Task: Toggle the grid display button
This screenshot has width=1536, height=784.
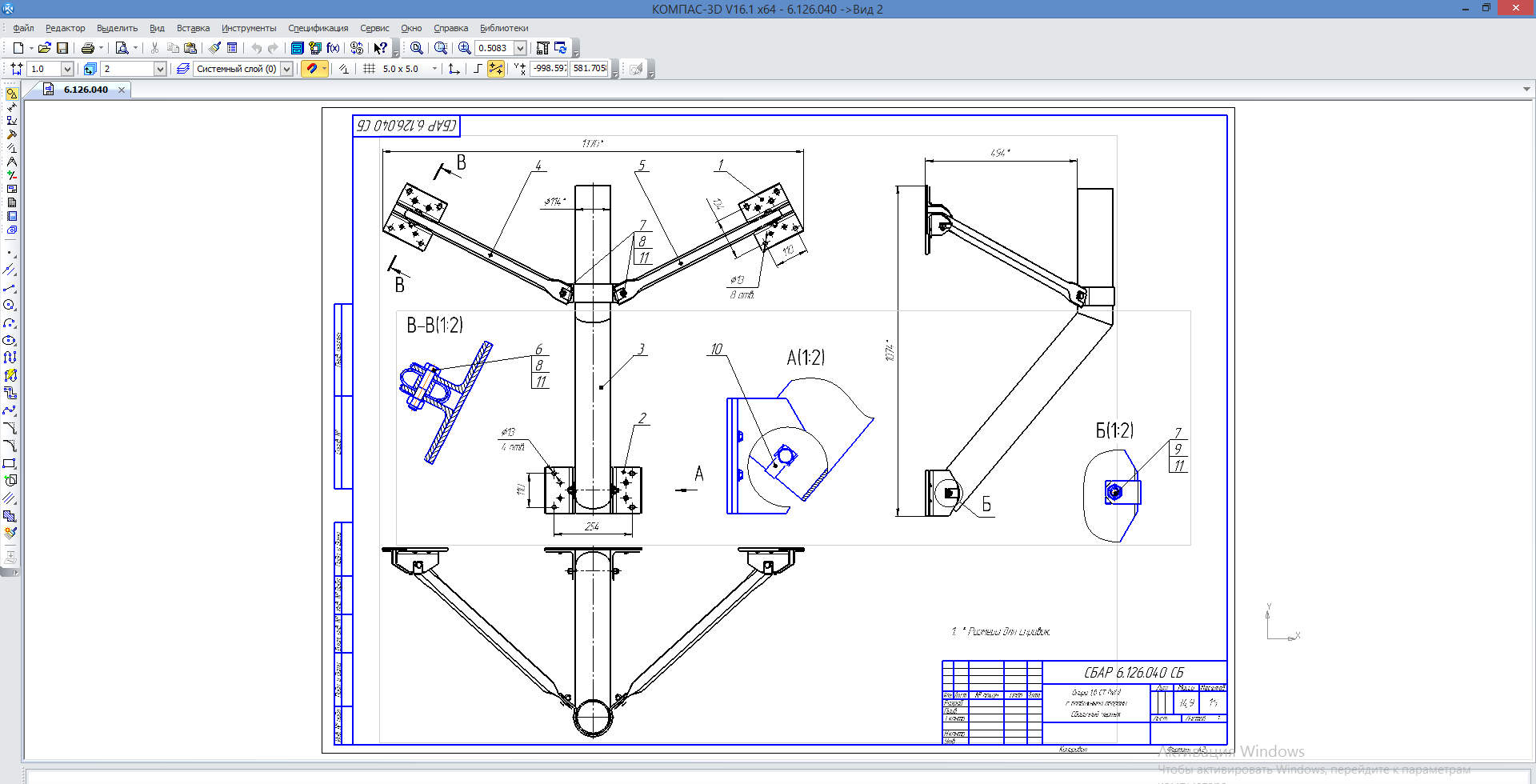Action: pos(369,69)
